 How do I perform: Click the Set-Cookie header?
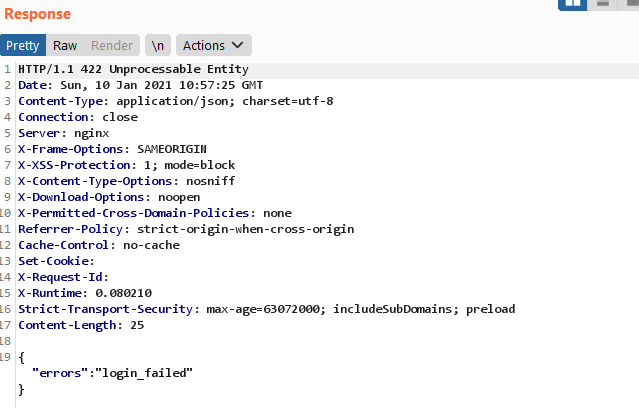[x=54, y=261]
